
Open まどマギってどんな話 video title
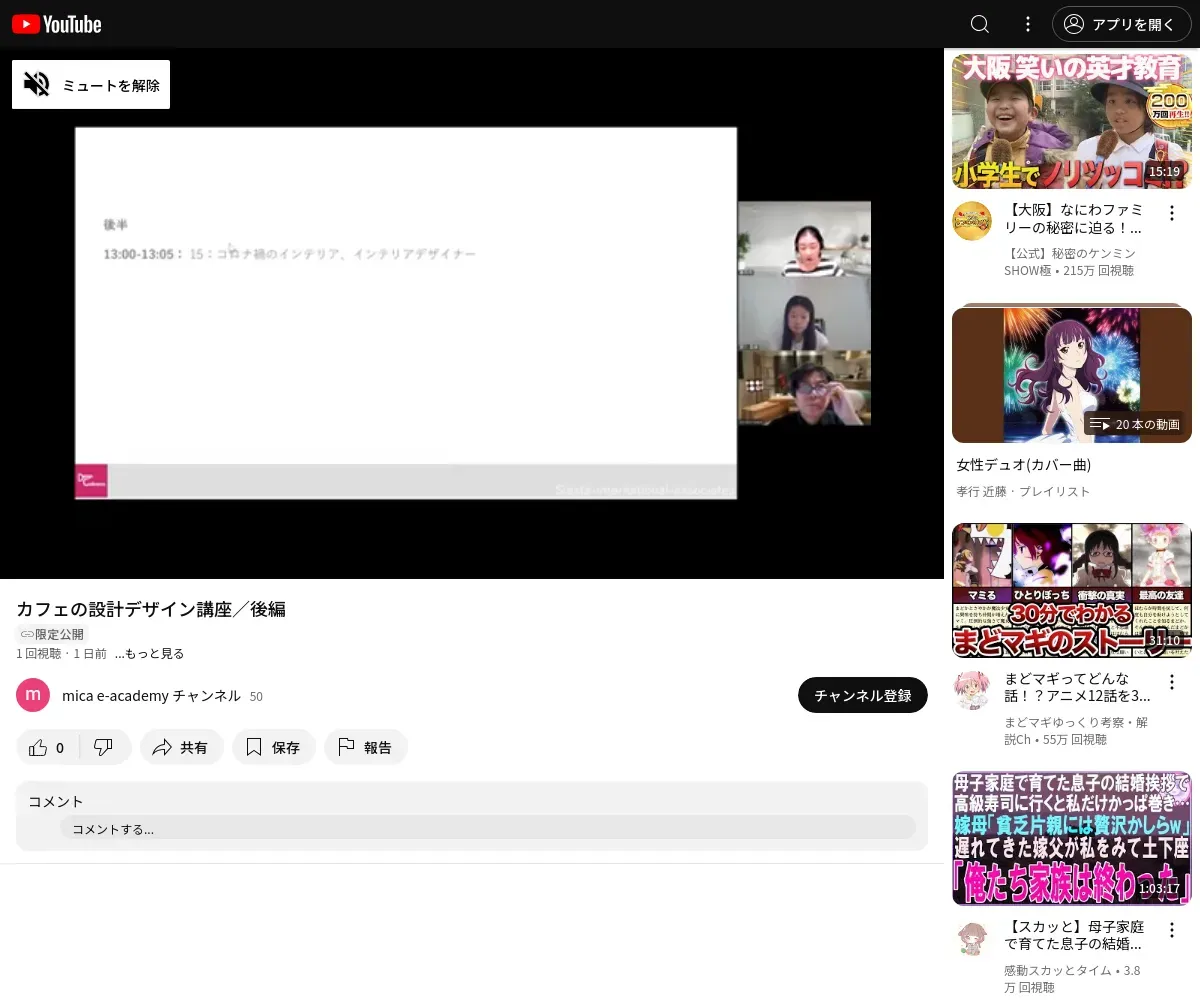click(x=1077, y=688)
